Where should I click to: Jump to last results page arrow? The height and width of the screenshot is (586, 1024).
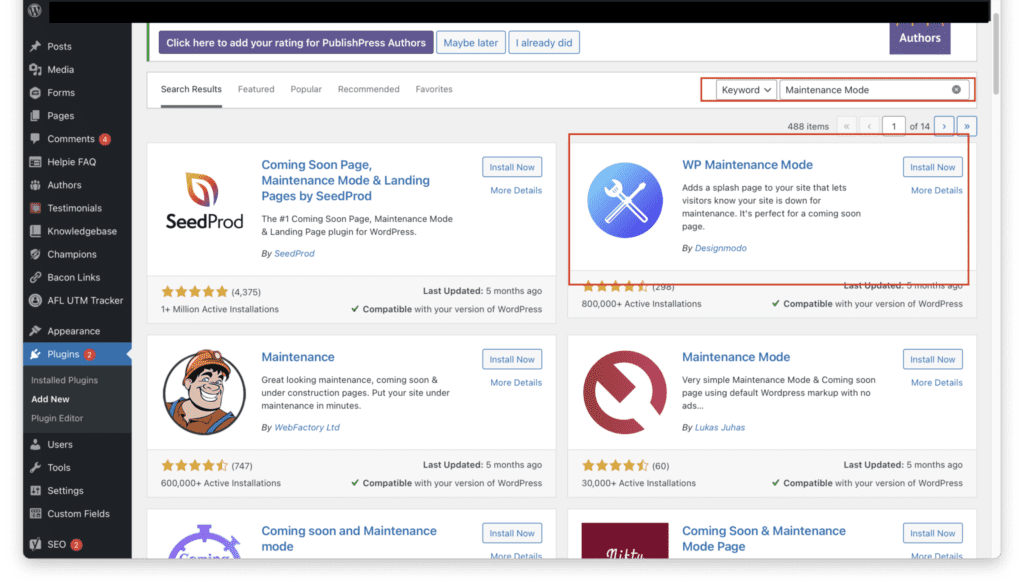click(966, 126)
